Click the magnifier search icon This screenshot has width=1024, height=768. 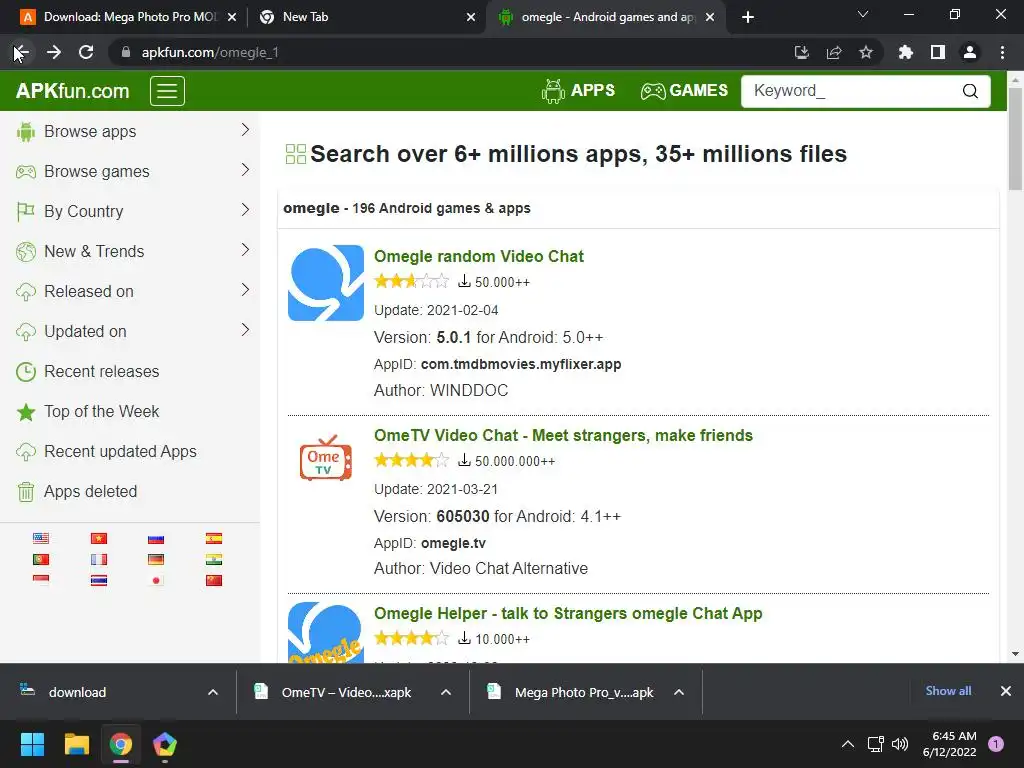970,91
